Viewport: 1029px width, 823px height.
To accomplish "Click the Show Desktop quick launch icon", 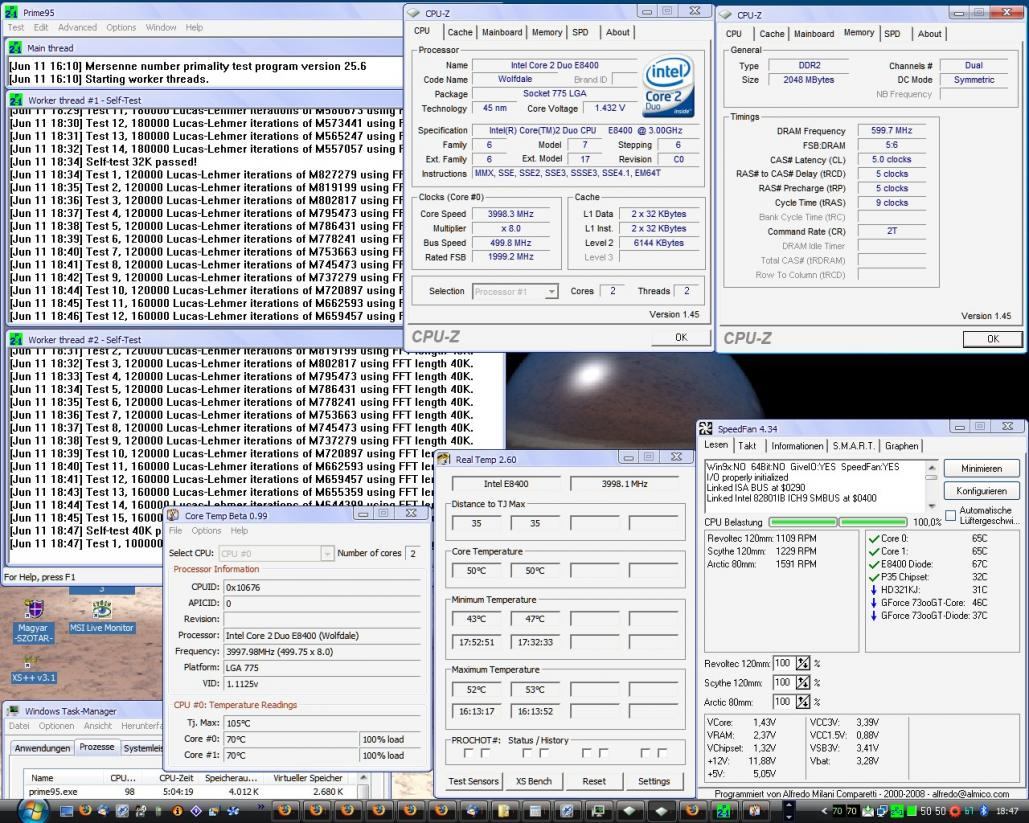I will pyautogui.click(x=66, y=811).
